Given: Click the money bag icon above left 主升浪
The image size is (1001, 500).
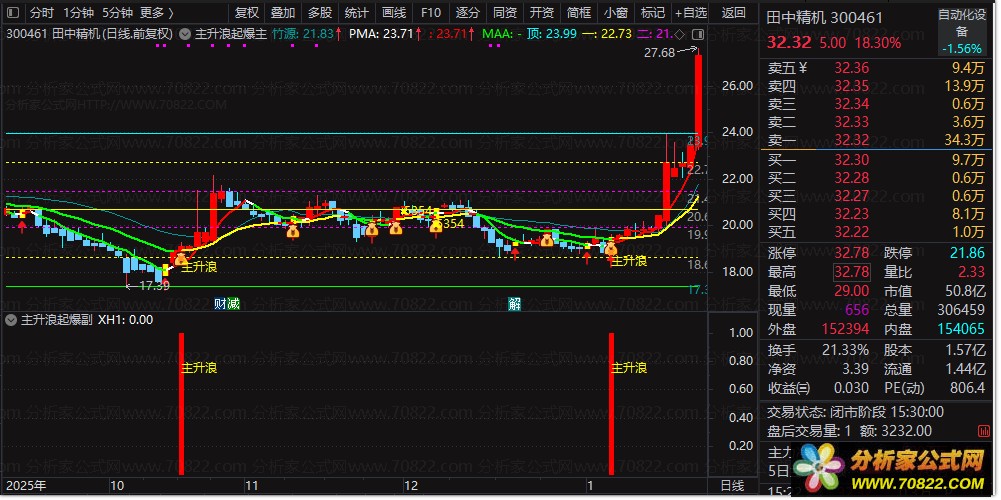Looking at the screenshot, I should [x=181, y=257].
